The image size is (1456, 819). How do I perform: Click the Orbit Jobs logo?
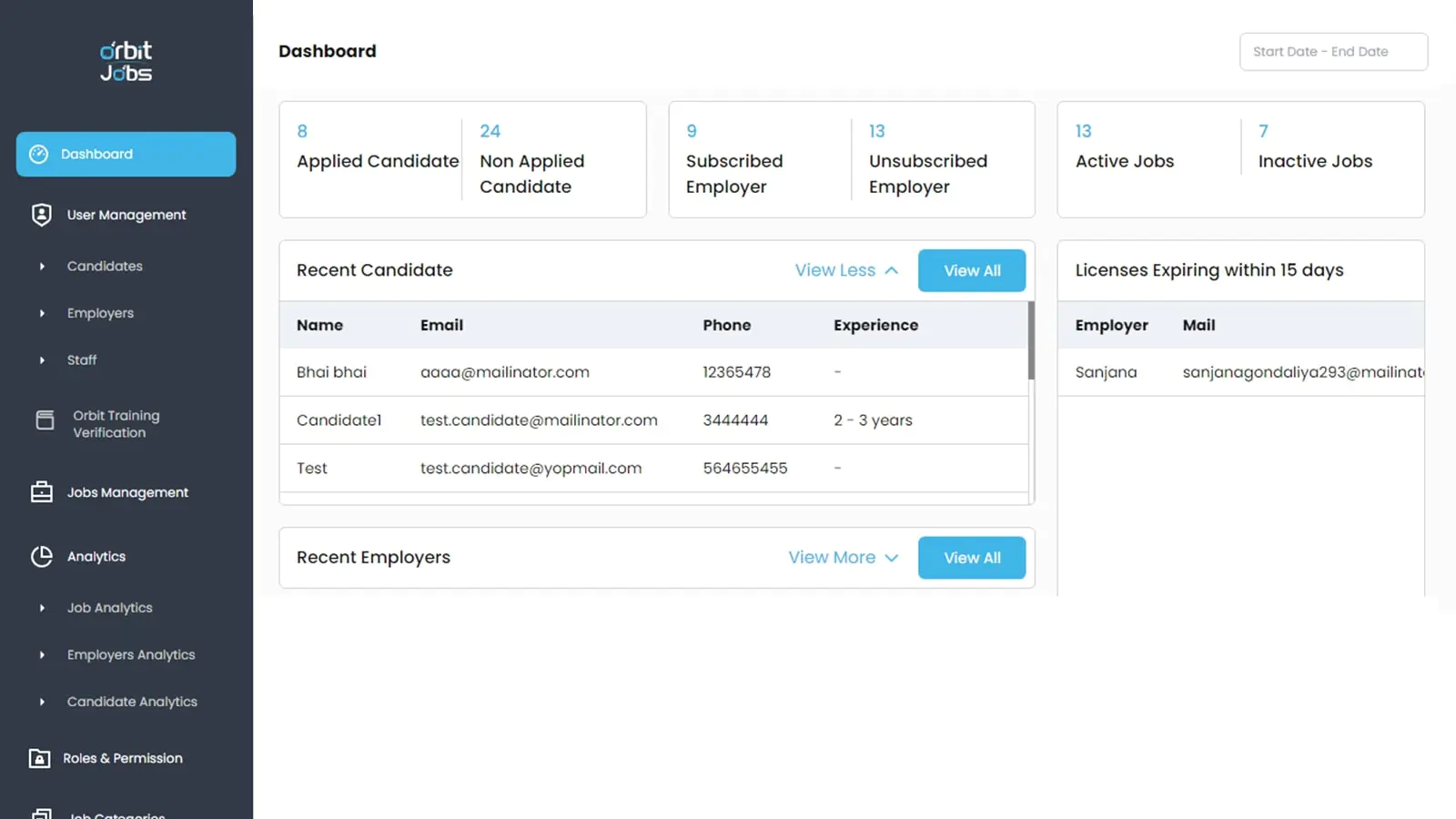pyautogui.click(x=126, y=62)
